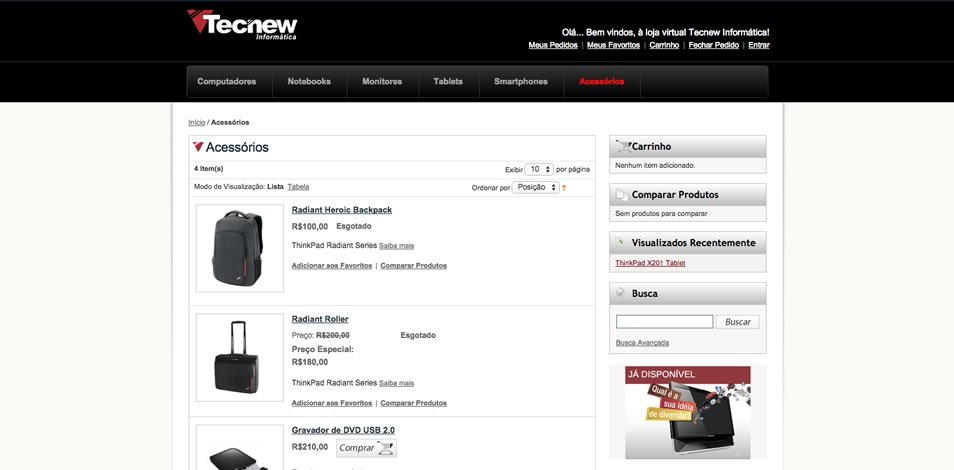
Task: Toggle sort direction with the orange arrow
Action: pos(564,188)
